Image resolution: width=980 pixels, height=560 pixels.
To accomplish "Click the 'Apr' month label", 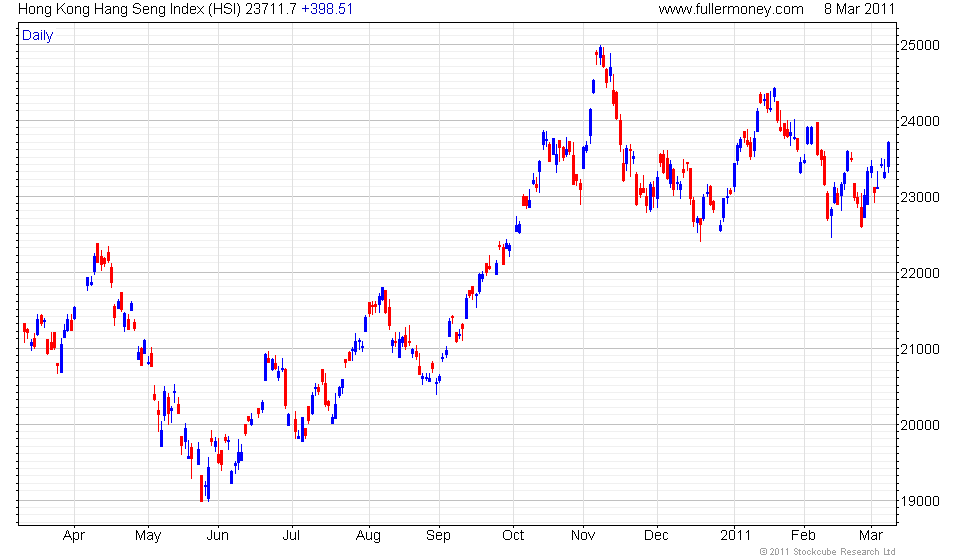I will [x=74, y=536].
